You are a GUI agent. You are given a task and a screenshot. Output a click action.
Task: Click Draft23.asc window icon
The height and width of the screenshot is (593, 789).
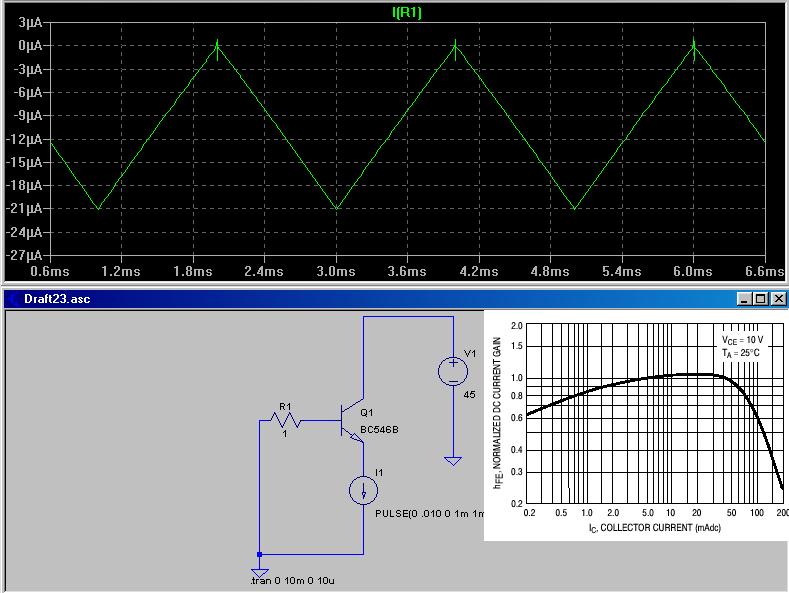click(x=13, y=299)
